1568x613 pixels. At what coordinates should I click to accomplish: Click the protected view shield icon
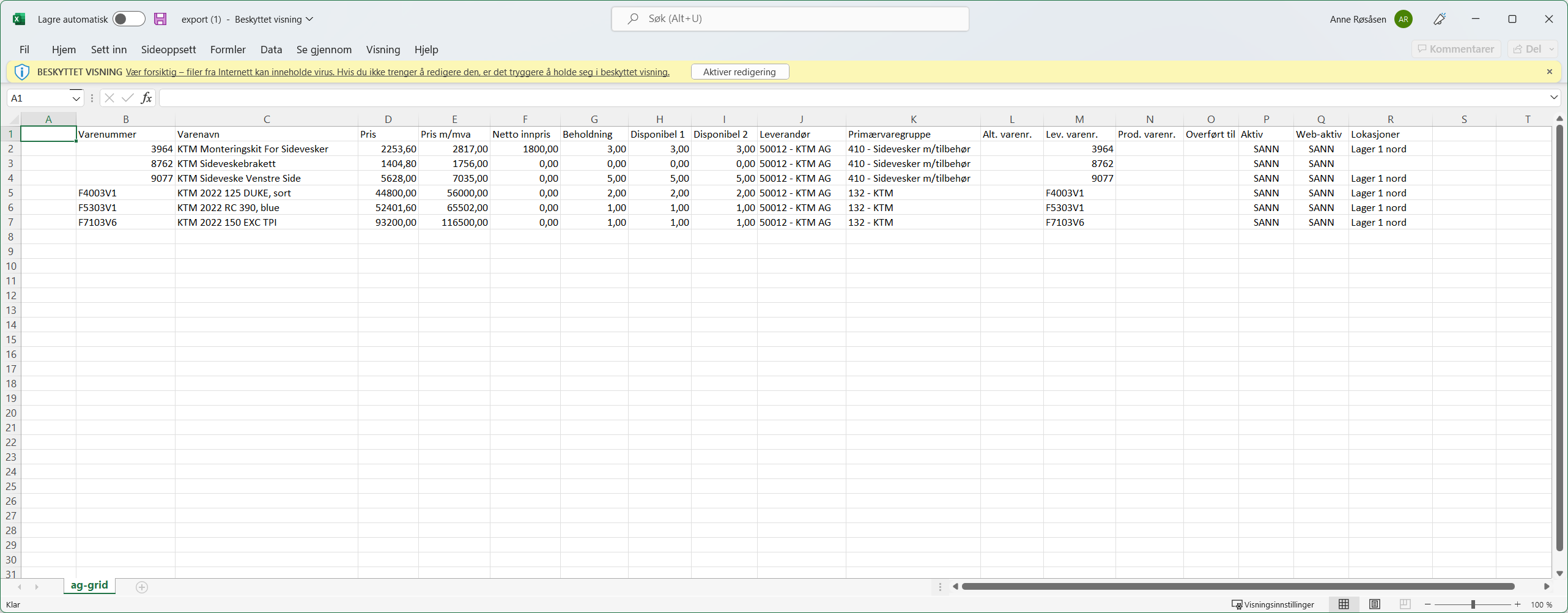(22, 72)
